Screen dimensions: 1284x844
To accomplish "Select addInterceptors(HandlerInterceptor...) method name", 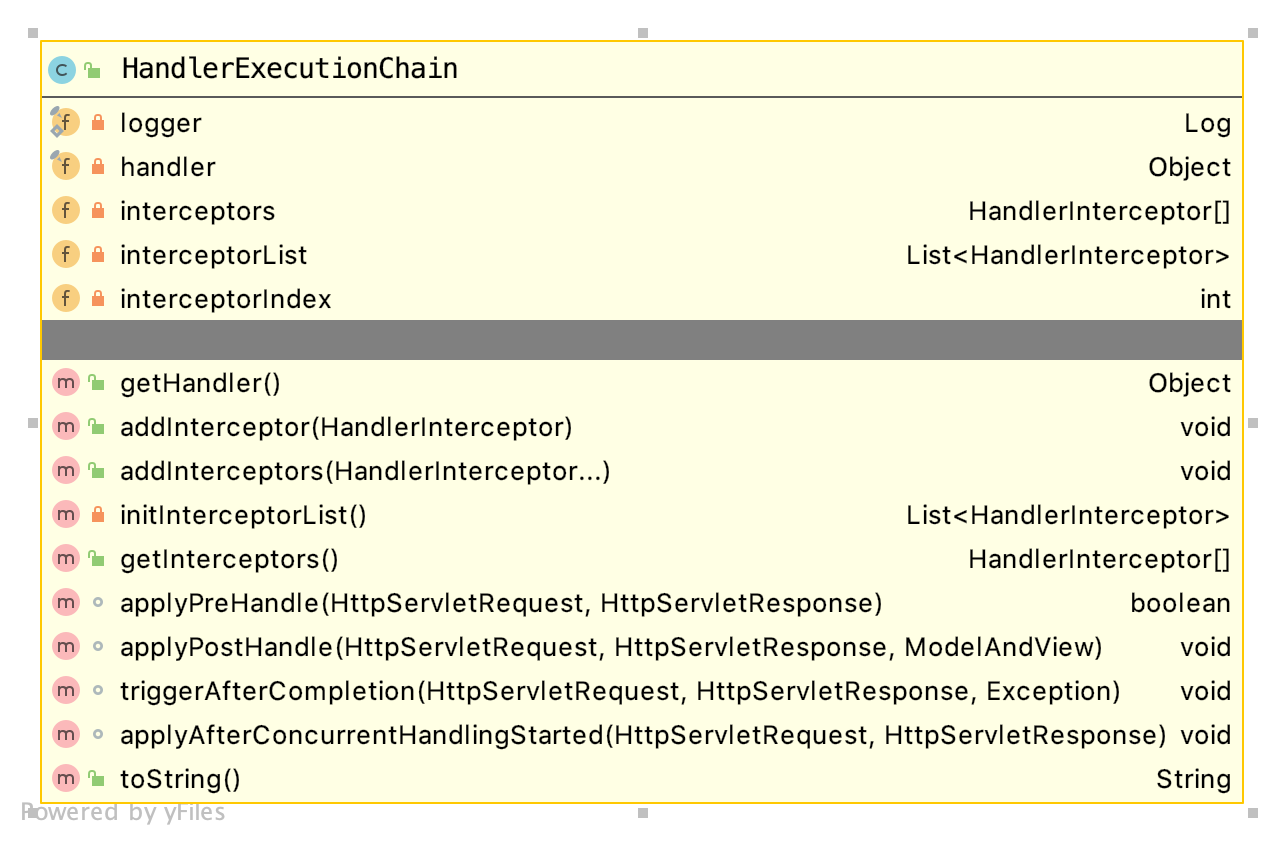I will 365,472.
